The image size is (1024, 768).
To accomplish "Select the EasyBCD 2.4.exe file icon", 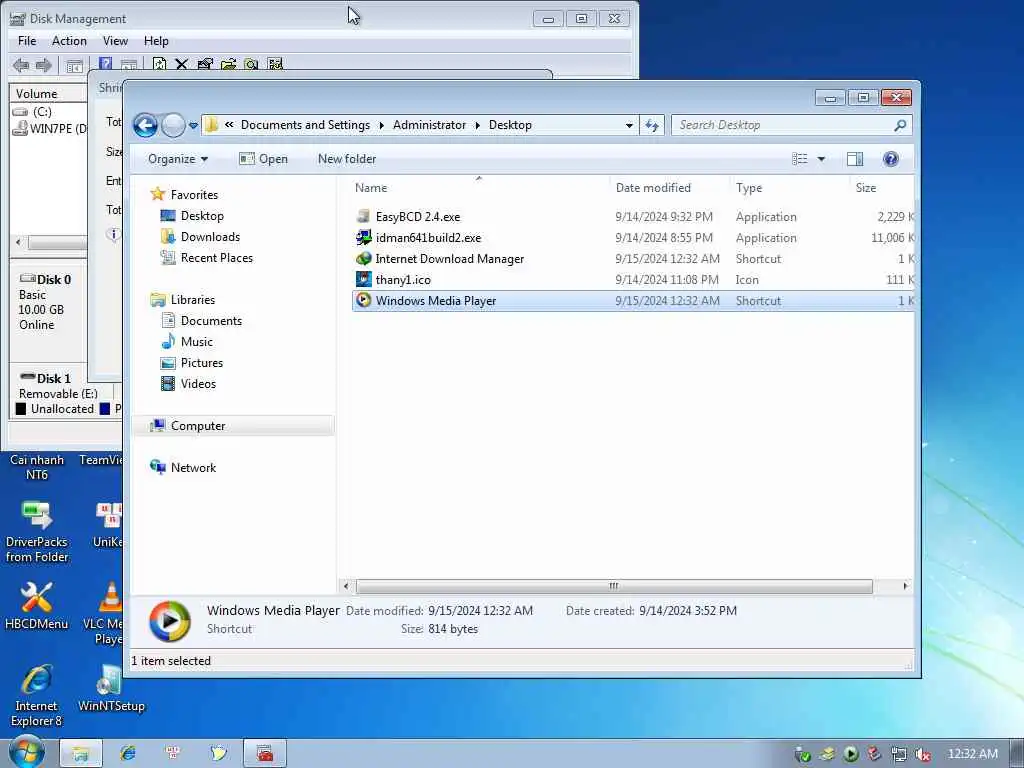I will (x=364, y=217).
